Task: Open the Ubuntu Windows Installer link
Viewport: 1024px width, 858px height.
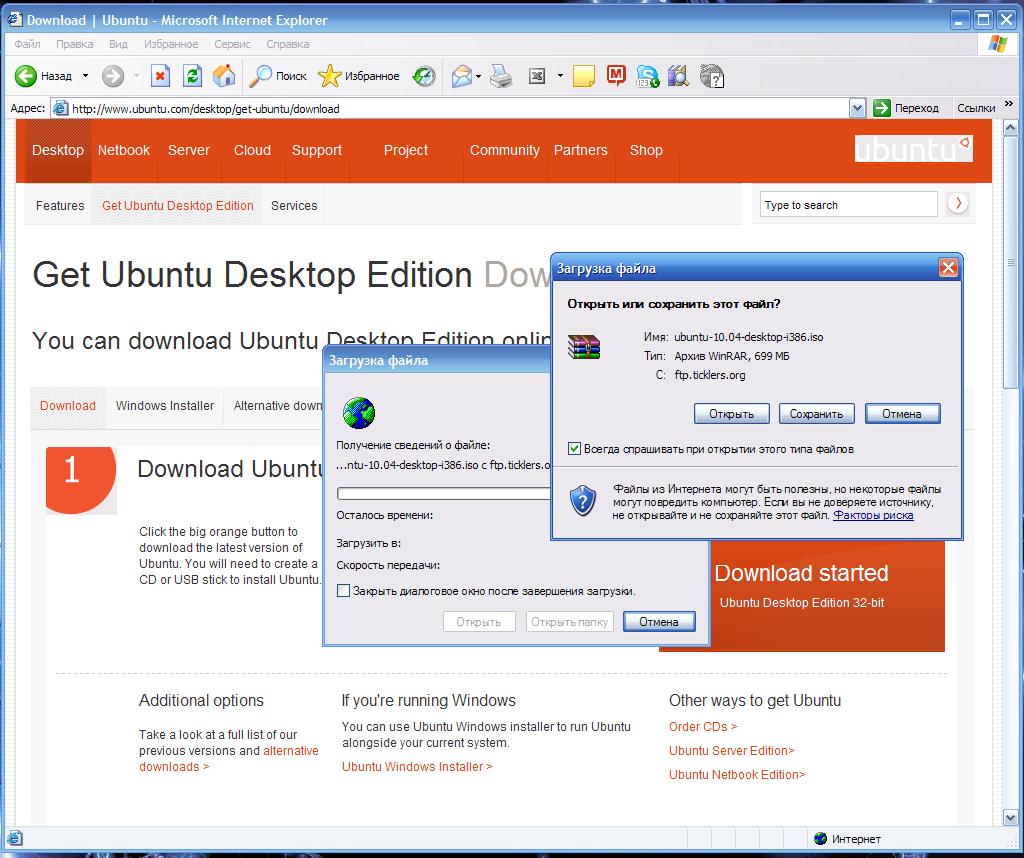Action: click(x=417, y=767)
